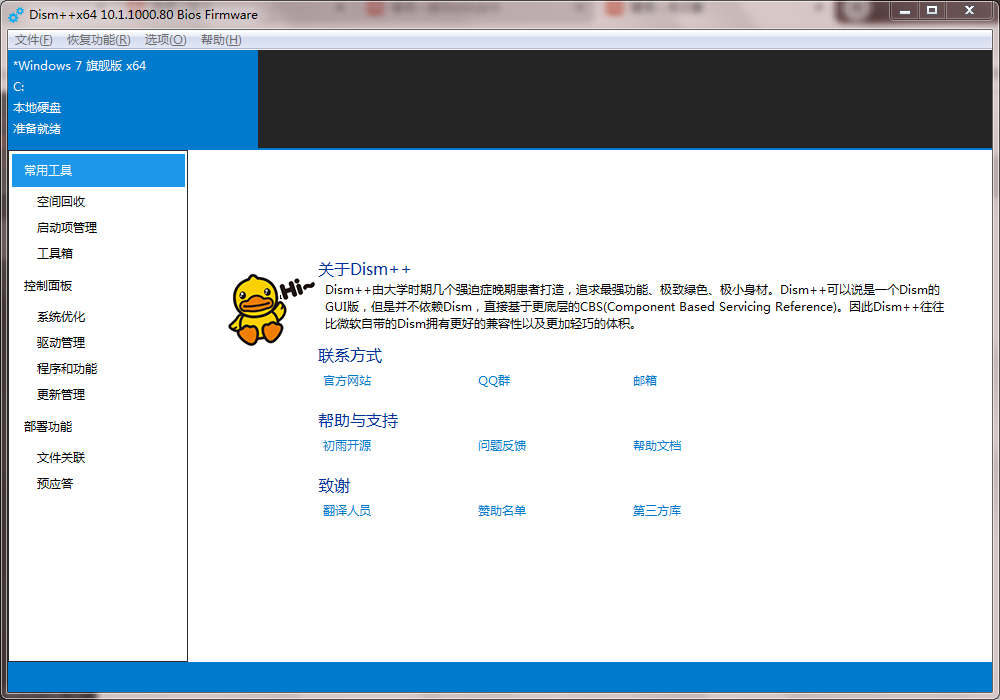Open the QQ群 link

tap(494, 381)
